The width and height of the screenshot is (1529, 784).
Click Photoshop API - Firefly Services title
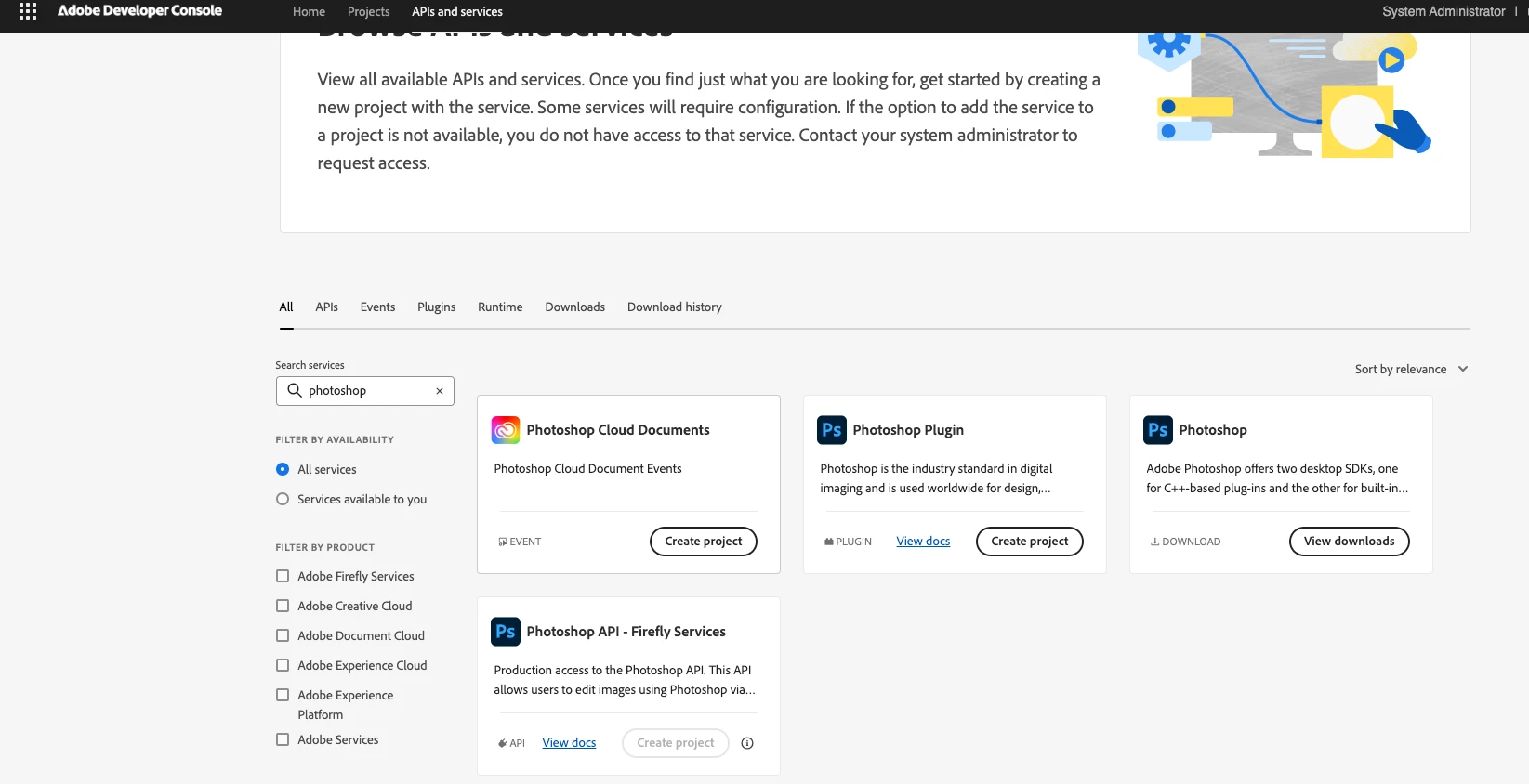(x=626, y=632)
